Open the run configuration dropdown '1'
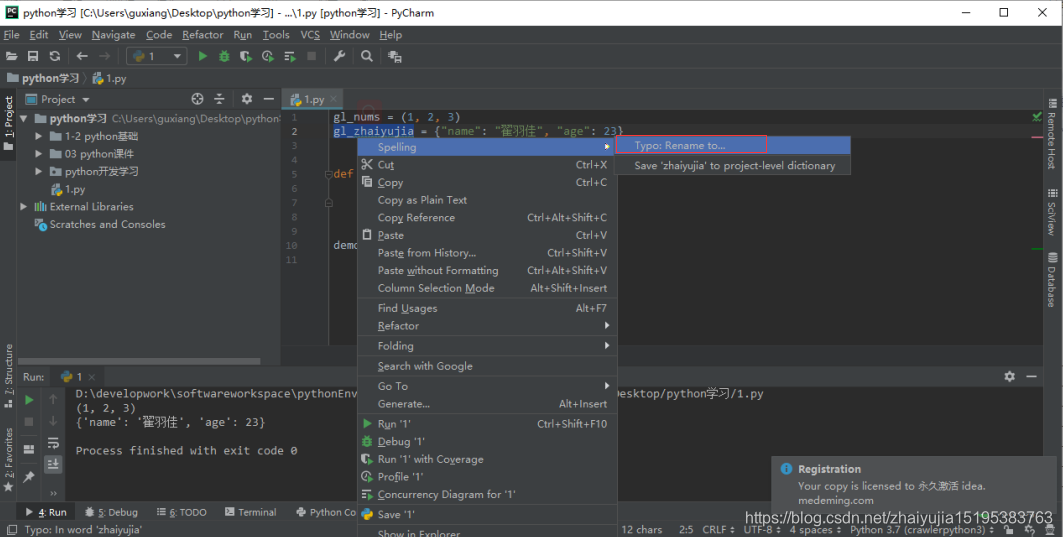 point(157,56)
